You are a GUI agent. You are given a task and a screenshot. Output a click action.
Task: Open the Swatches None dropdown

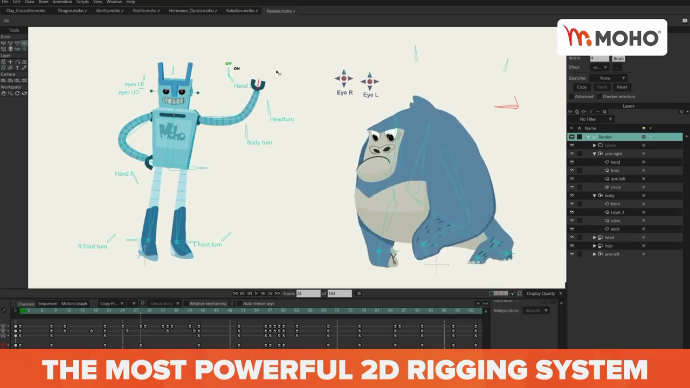608,78
